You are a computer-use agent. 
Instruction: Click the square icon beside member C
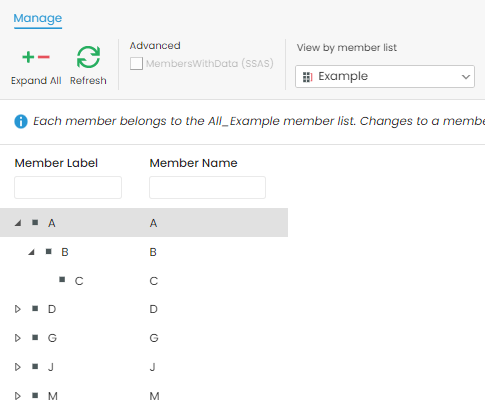click(62, 279)
